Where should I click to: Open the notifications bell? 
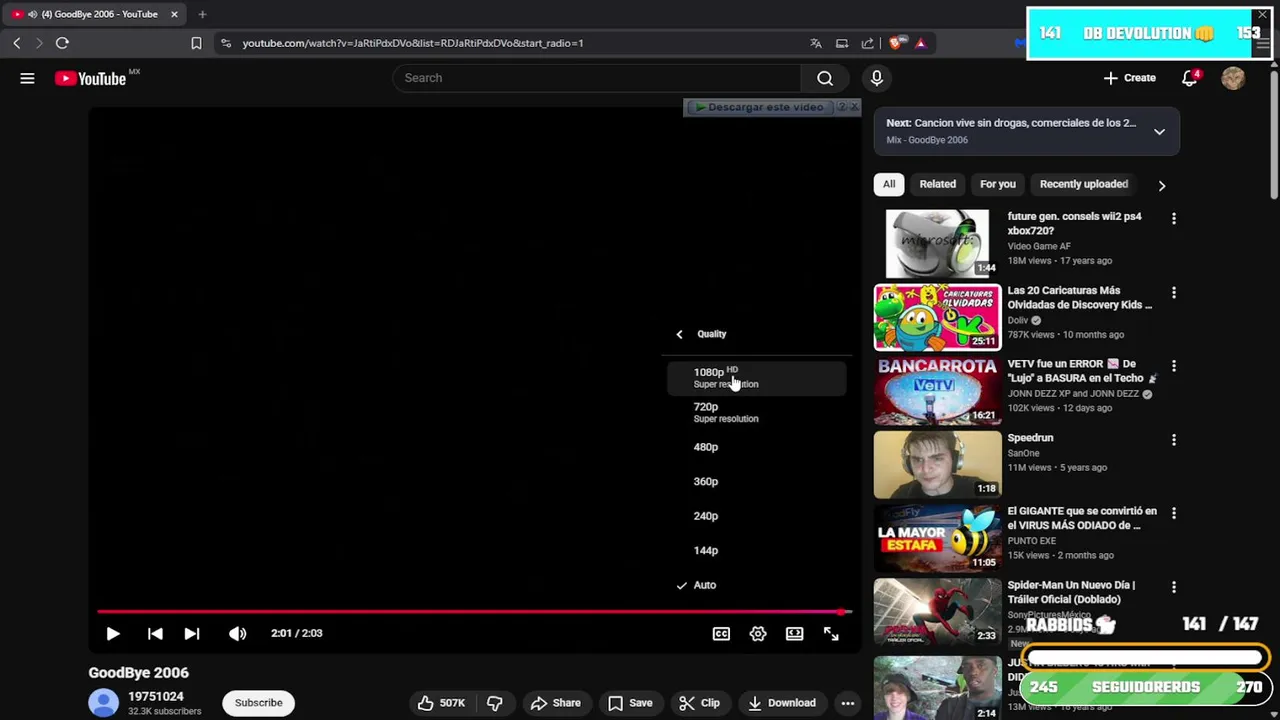pos(1190,78)
